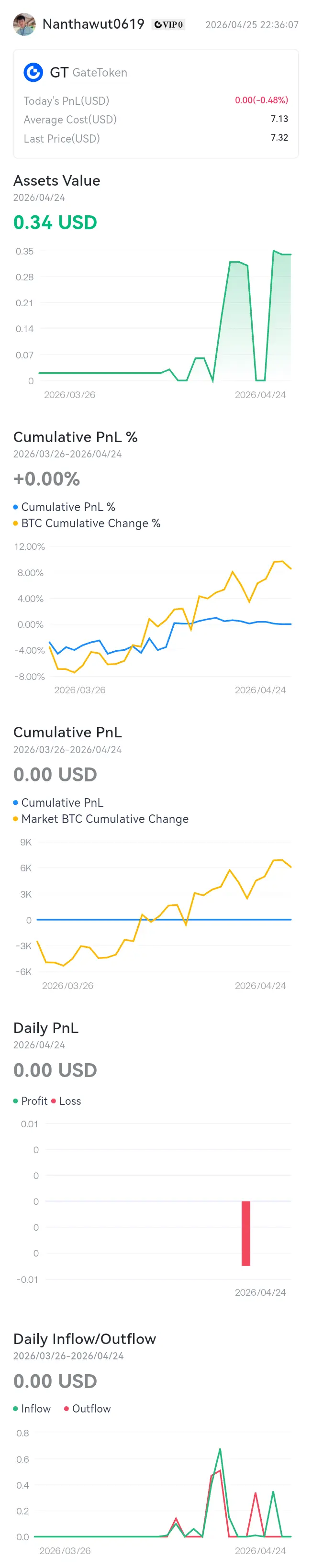Viewport: 312px width, 1568px height.
Task: Toggle the green Inflow legend marker
Action: (16, 1409)
